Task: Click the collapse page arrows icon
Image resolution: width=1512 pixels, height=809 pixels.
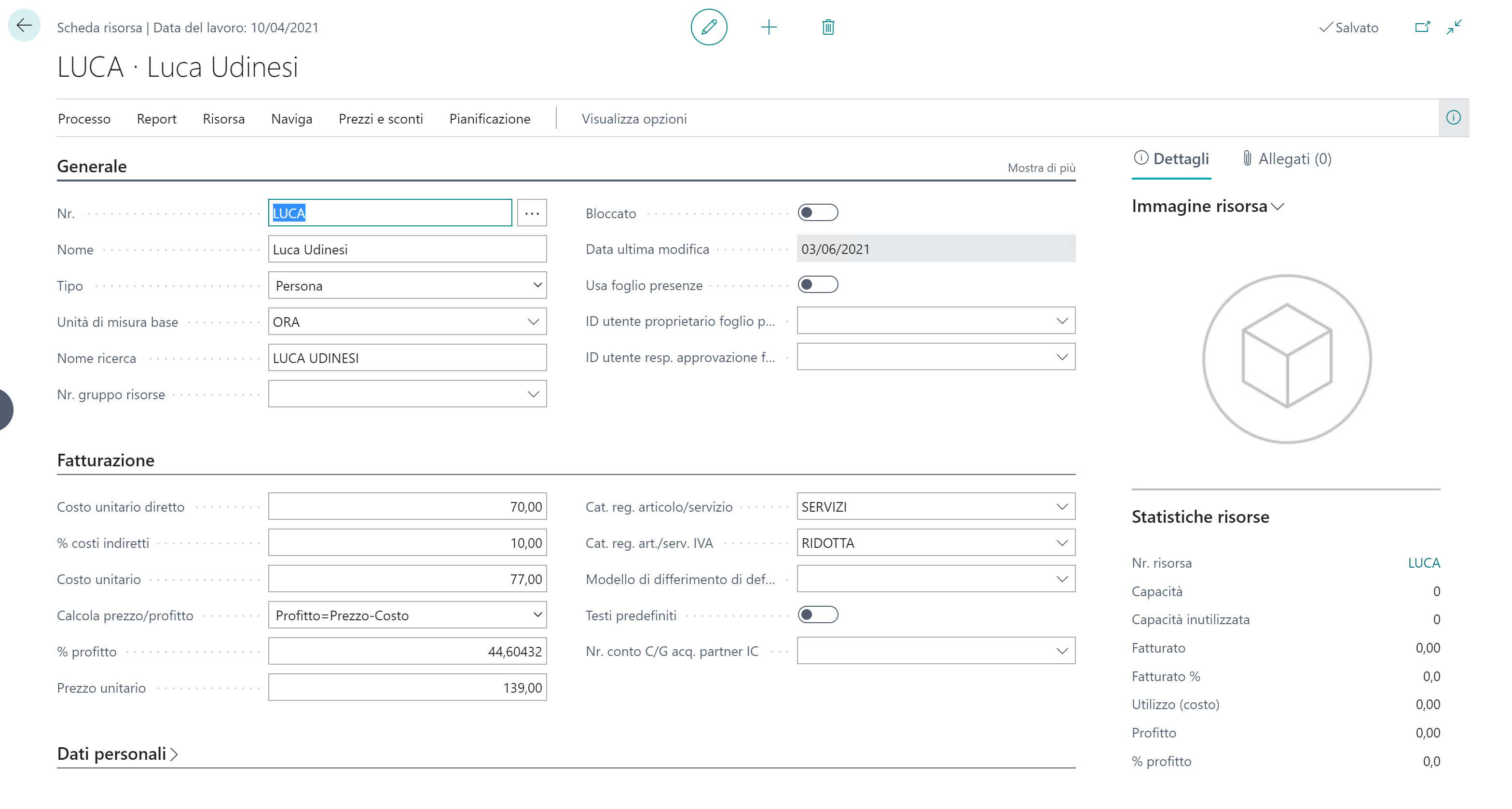Action: click(x=1454, y=27)
